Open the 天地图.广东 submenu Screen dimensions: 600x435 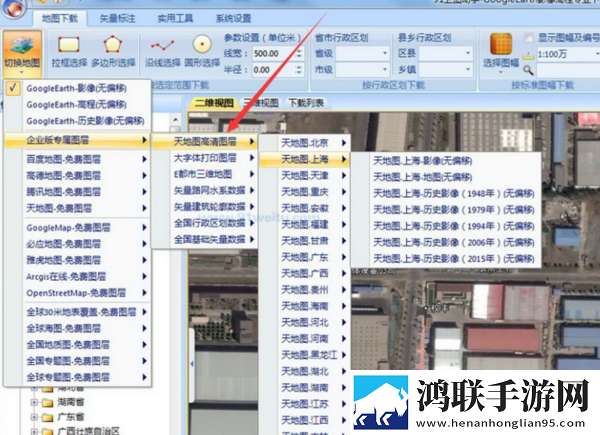pos(305,257)
